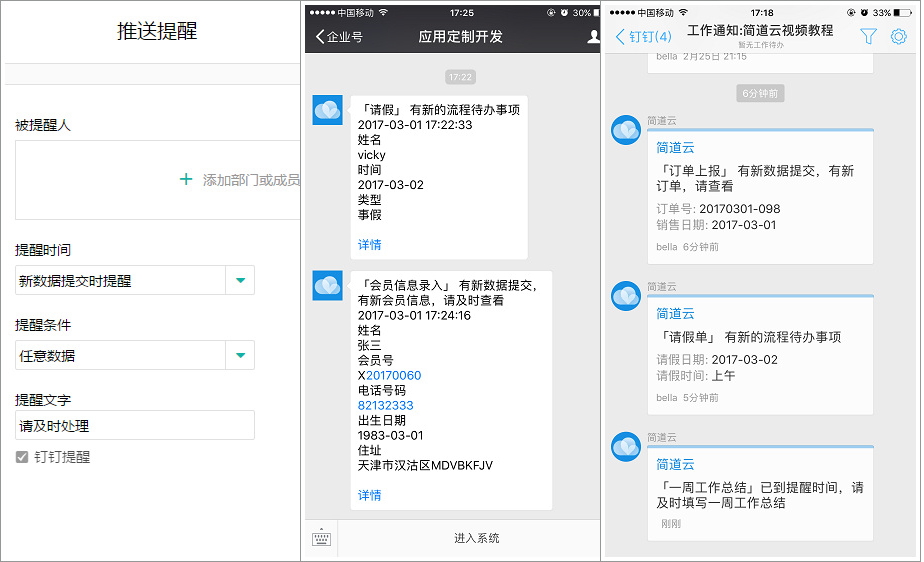Tap cloud avatar beside 会员信息录入 message

point(328,285)
